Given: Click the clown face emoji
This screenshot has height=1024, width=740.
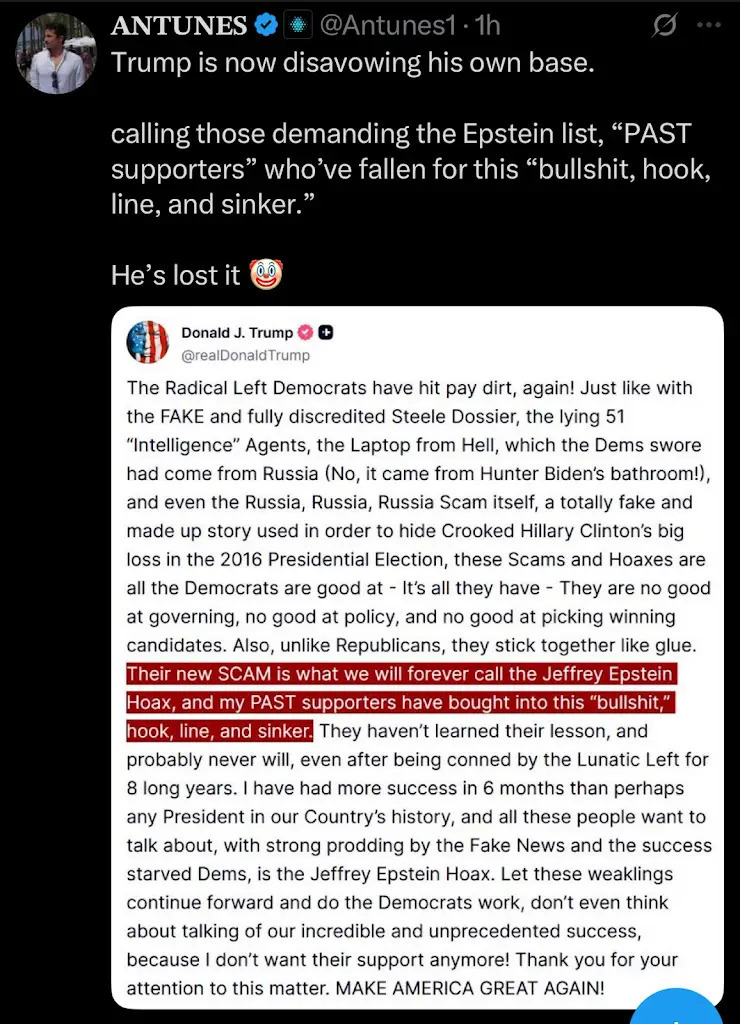Looking at the screenshot, I should 264,273.
